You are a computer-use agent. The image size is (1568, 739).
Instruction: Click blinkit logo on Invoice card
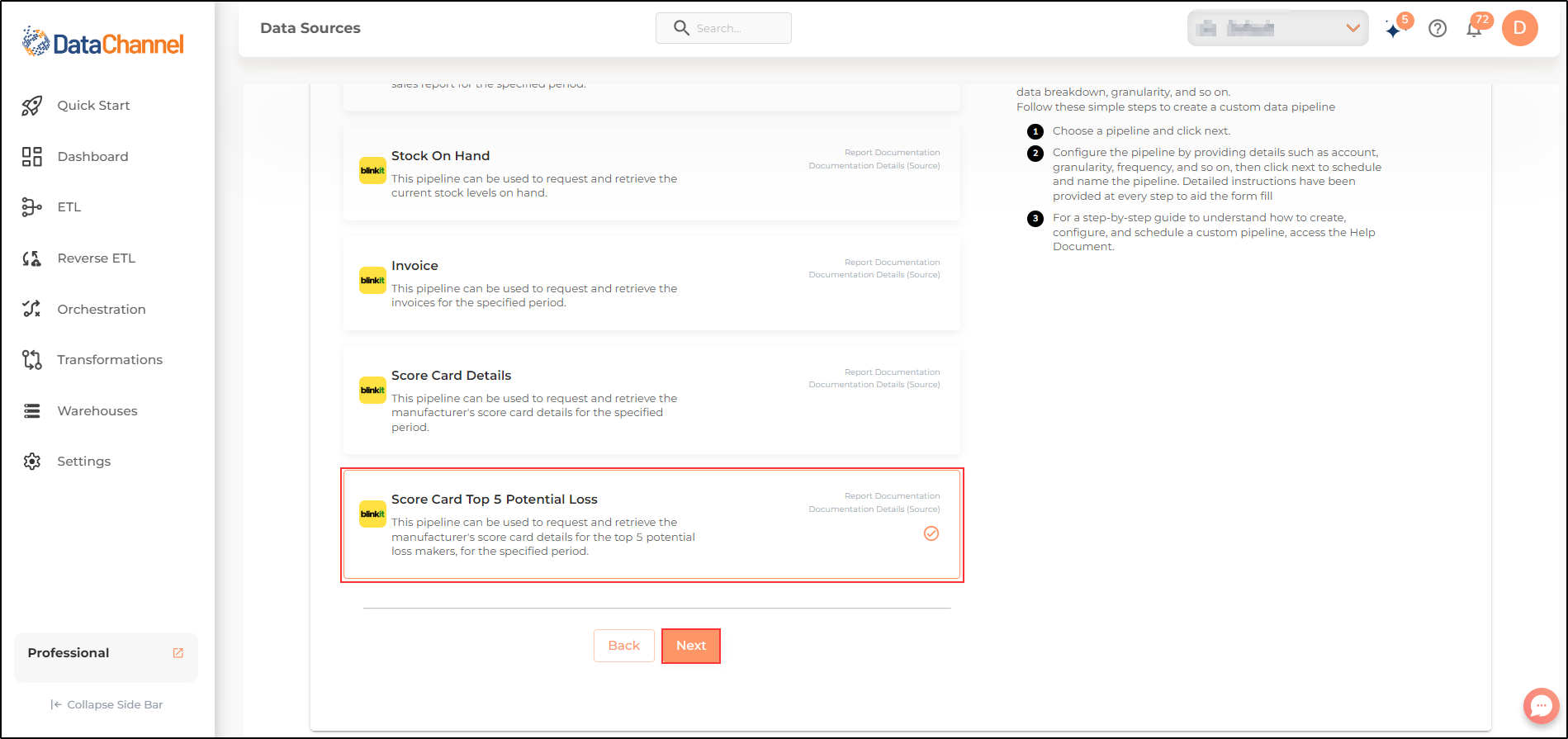coord(372,281)
